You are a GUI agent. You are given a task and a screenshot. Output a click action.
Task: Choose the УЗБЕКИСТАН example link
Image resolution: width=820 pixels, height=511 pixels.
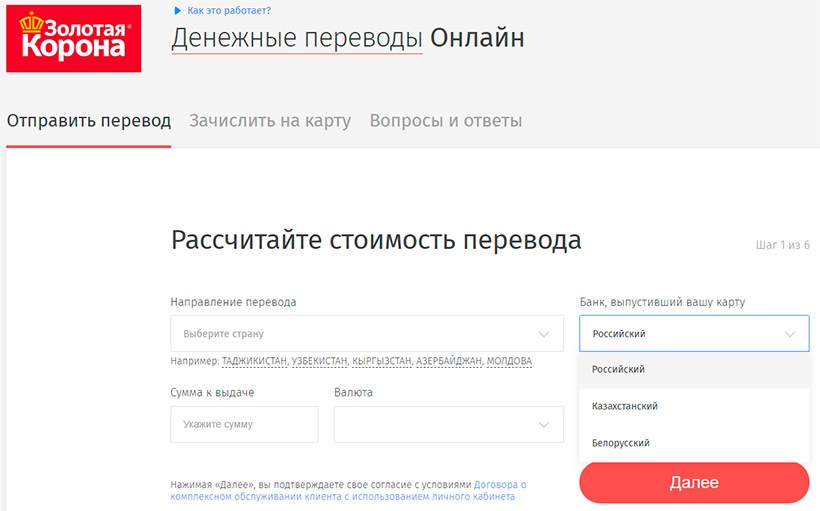(x=320, y=361)
